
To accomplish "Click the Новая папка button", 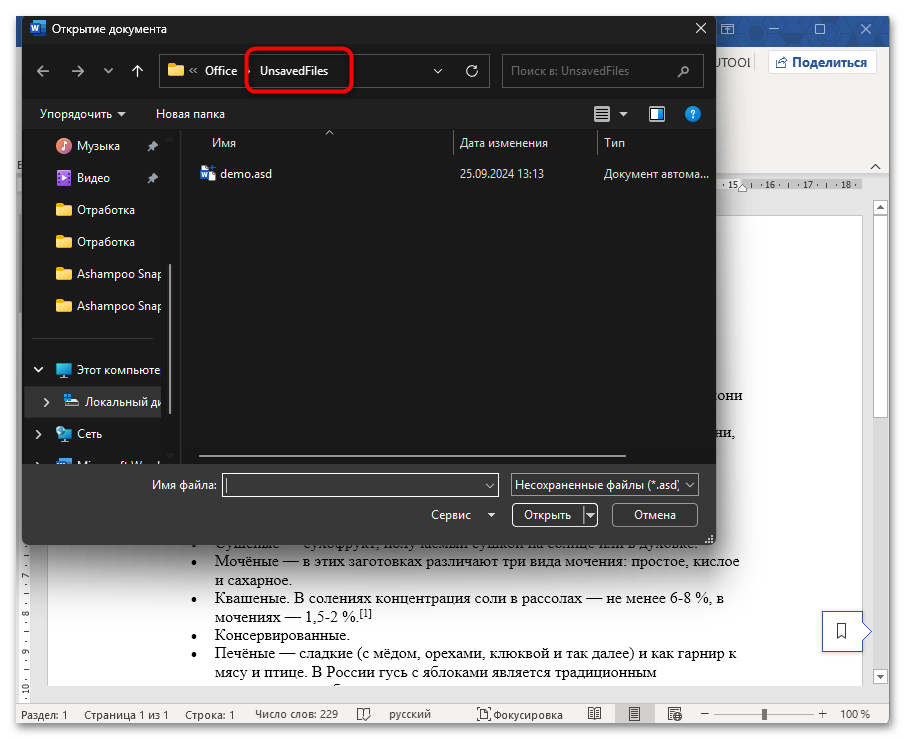I will pos(190,114).
